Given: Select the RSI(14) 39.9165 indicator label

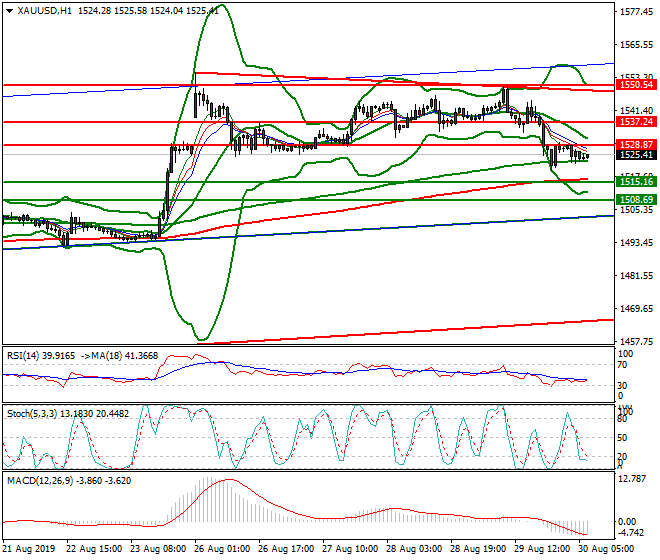Looking at the screenshot, I should point(41,356).
